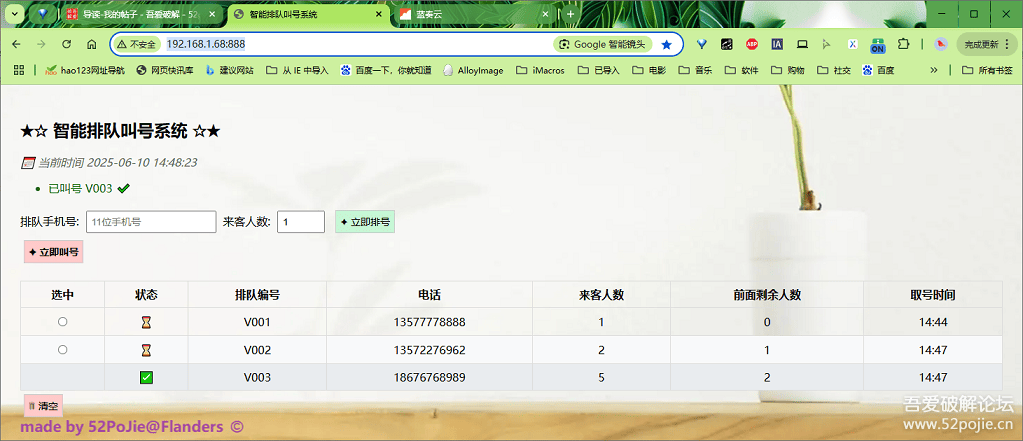Click the hourglass status icon for V002
1023x441 pixels.
(x=146, y=350)
